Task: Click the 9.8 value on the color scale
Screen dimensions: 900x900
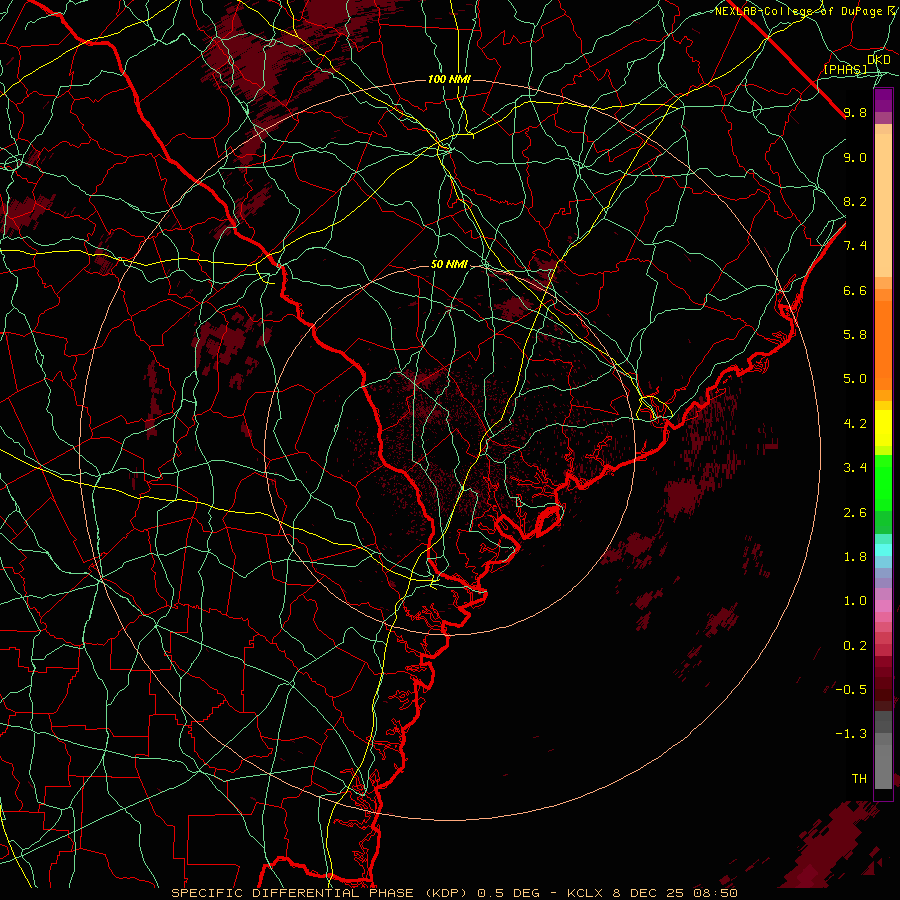Action: (x=855, y=112)
